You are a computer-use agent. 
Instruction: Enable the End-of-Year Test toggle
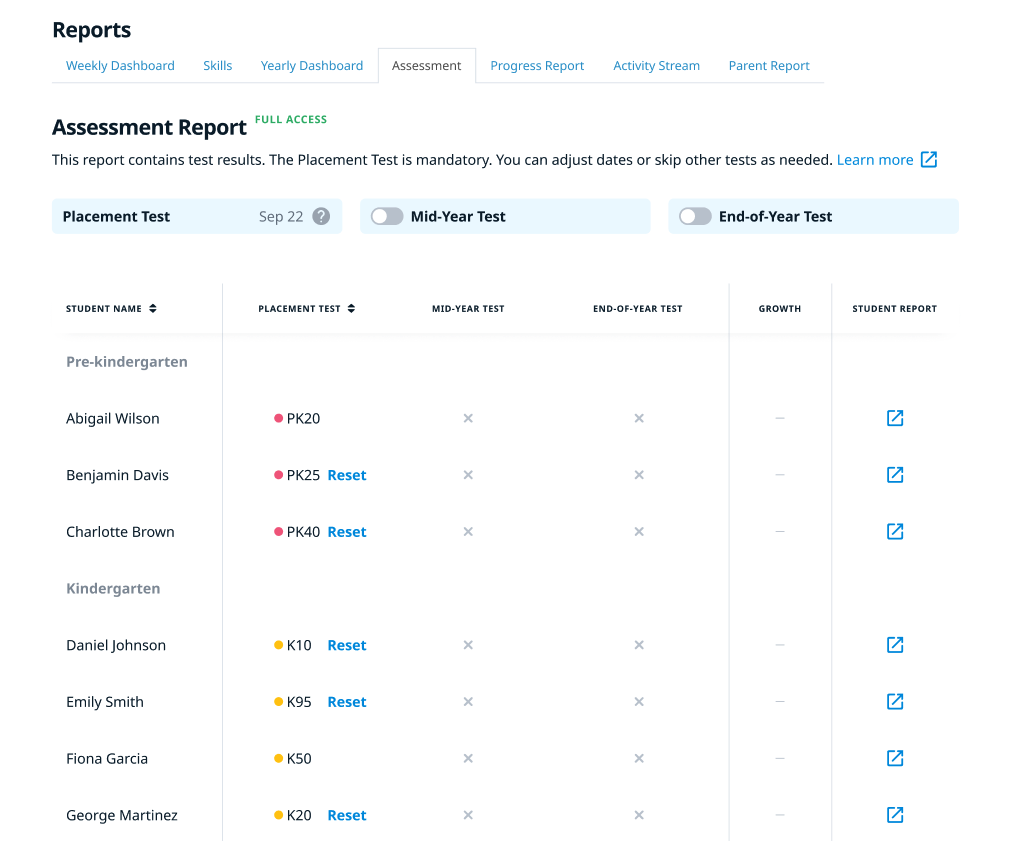tap(695, 216)
